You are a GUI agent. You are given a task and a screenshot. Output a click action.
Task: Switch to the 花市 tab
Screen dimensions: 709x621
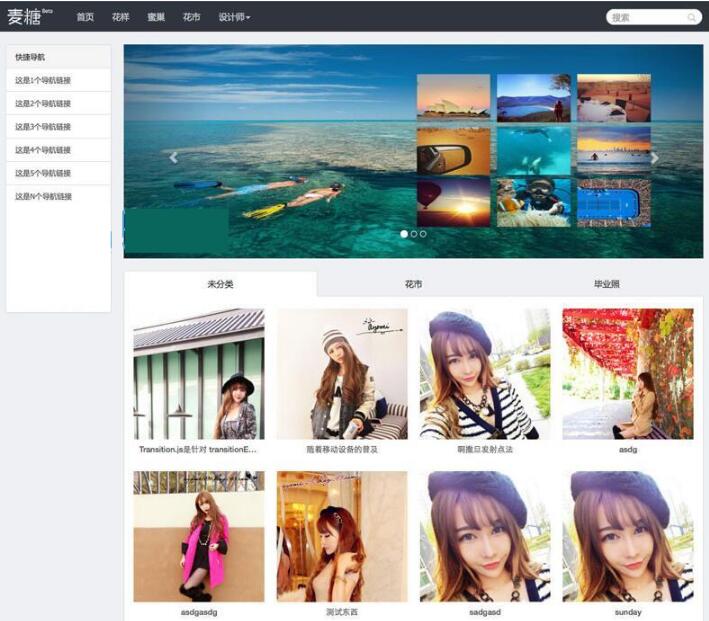click(x=413, y=284)
